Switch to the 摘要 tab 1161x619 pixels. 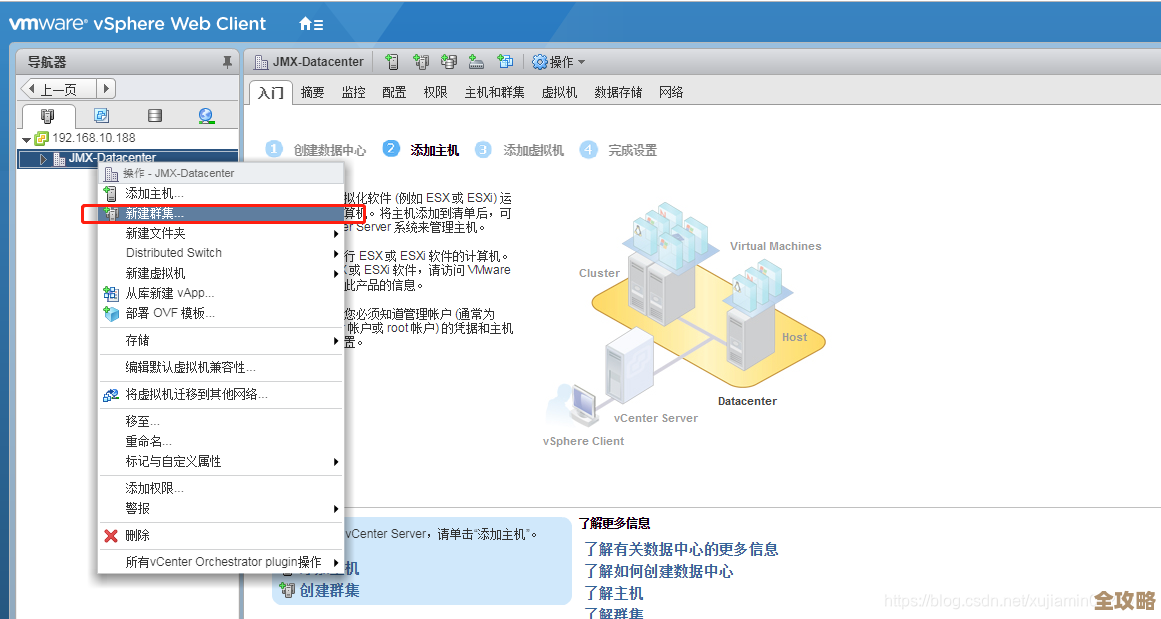pyautogui.click(x=311, y=92)
